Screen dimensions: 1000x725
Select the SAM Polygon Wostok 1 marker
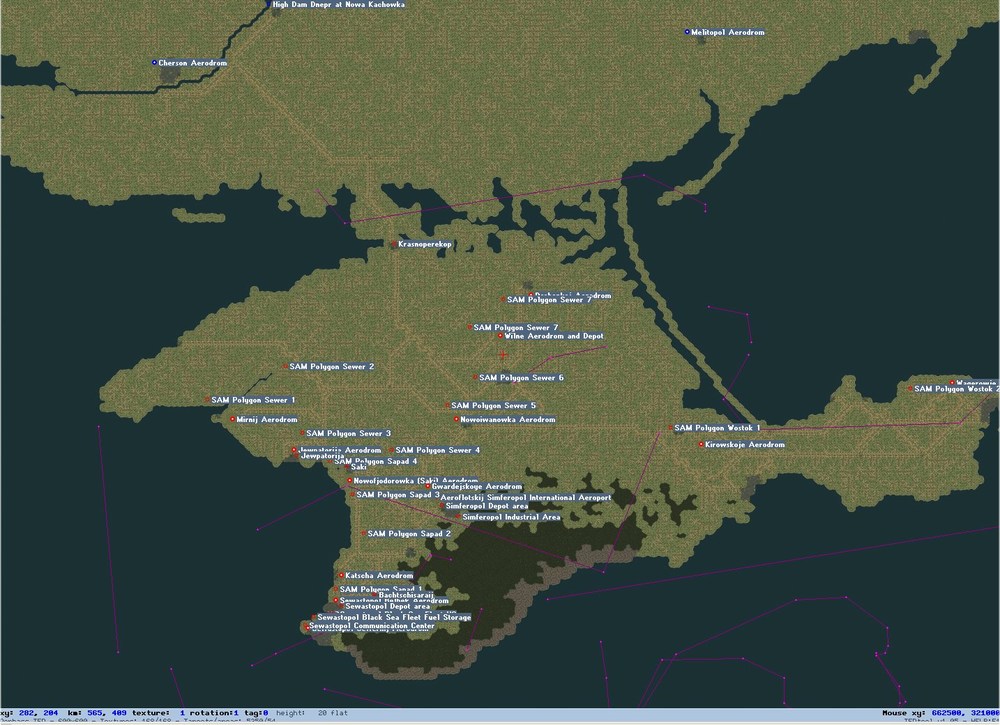671,428
